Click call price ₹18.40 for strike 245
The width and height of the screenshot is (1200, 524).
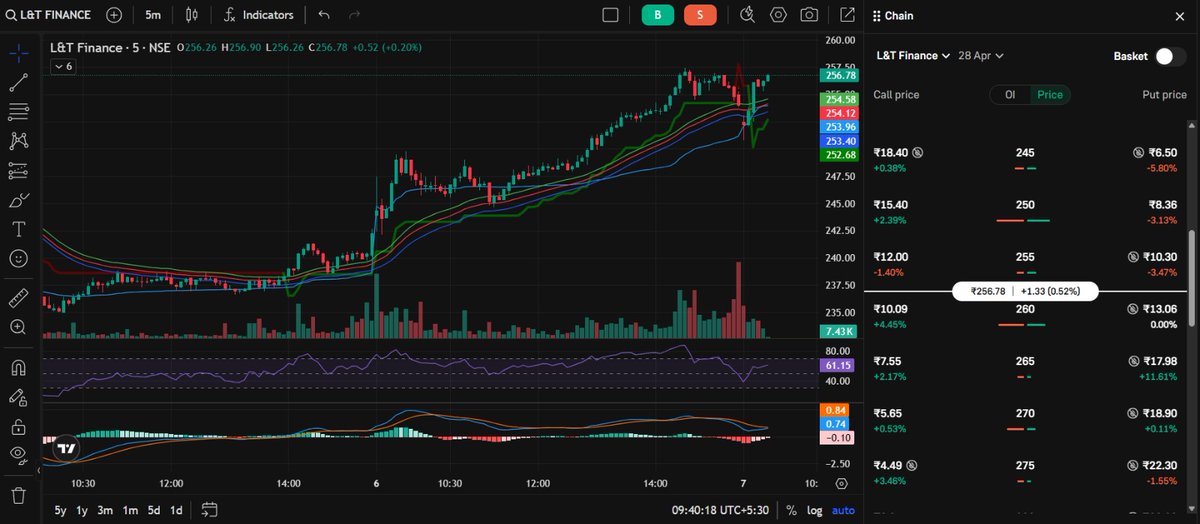(x=891, y=152)
